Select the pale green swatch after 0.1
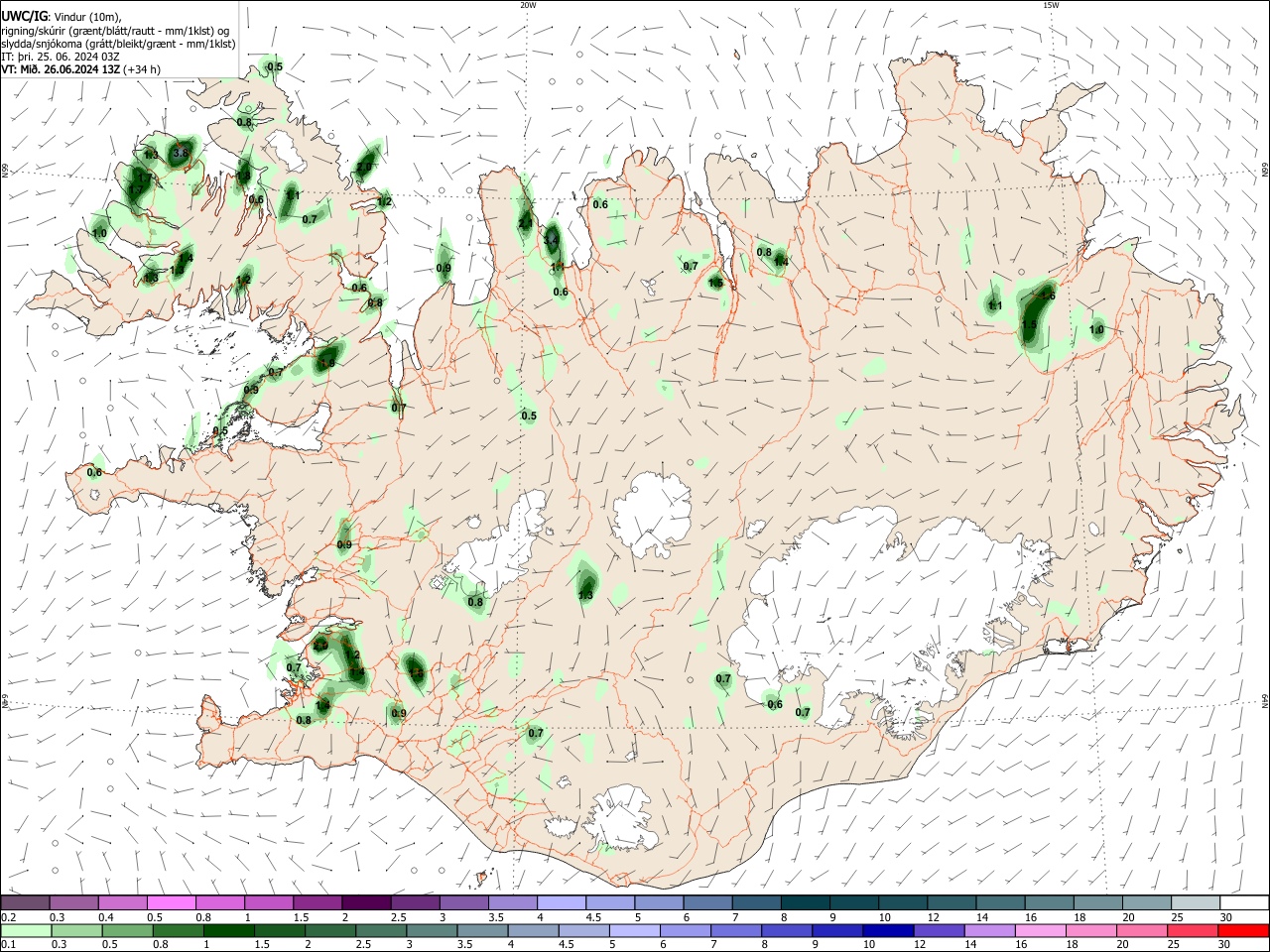This screenshot has height=952, width=1270. point(26,930)
